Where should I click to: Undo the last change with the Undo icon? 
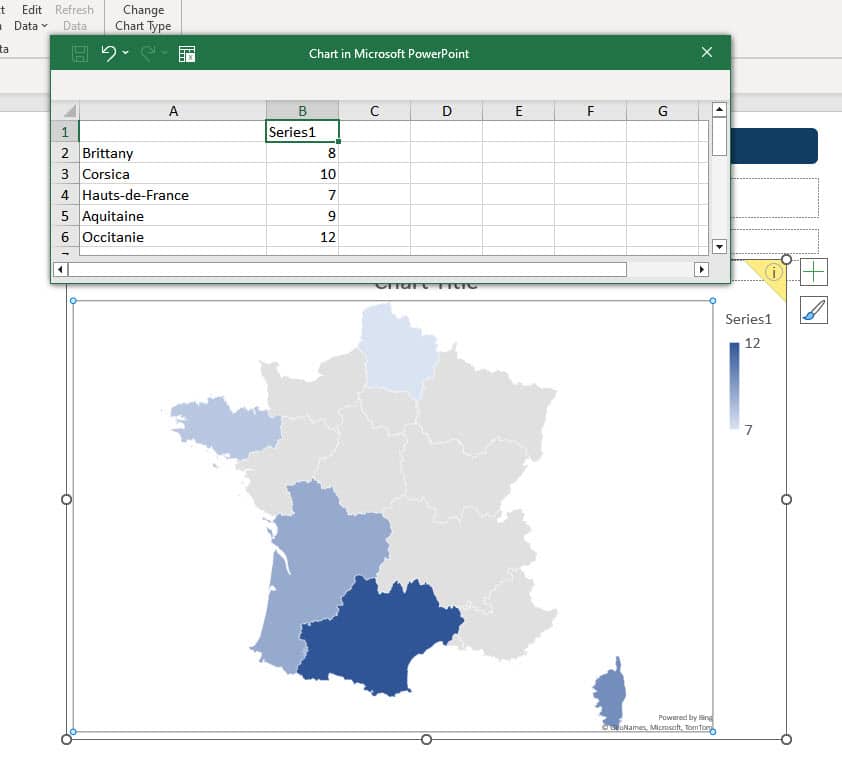[110, 53]
